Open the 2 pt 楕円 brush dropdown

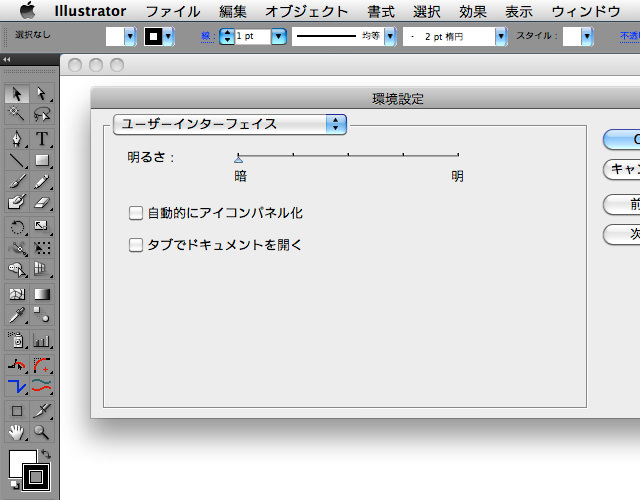(x=501, y=36)
